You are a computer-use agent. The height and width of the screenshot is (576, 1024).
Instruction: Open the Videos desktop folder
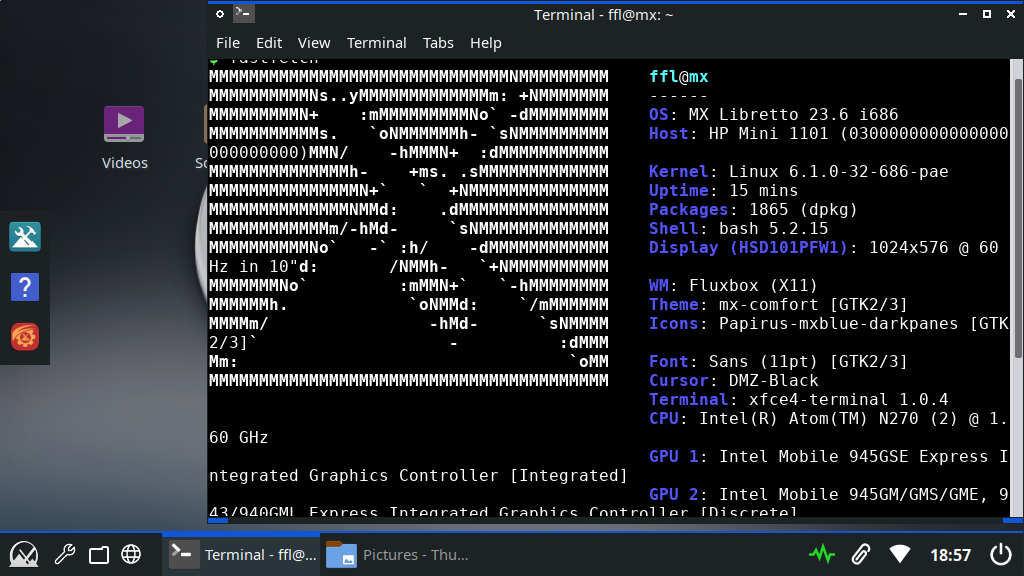tap(124, 138)
